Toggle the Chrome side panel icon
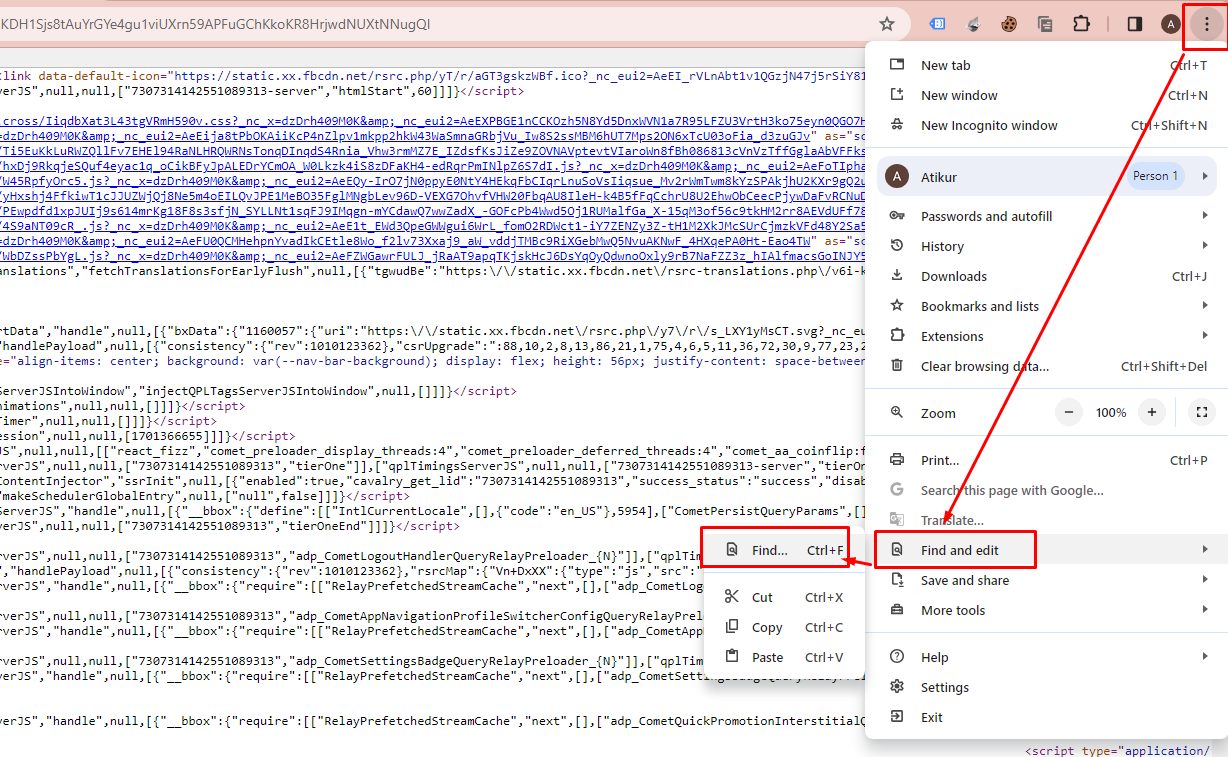The width and height of the screenshot is (1228, 757). tap(1135, 24)
